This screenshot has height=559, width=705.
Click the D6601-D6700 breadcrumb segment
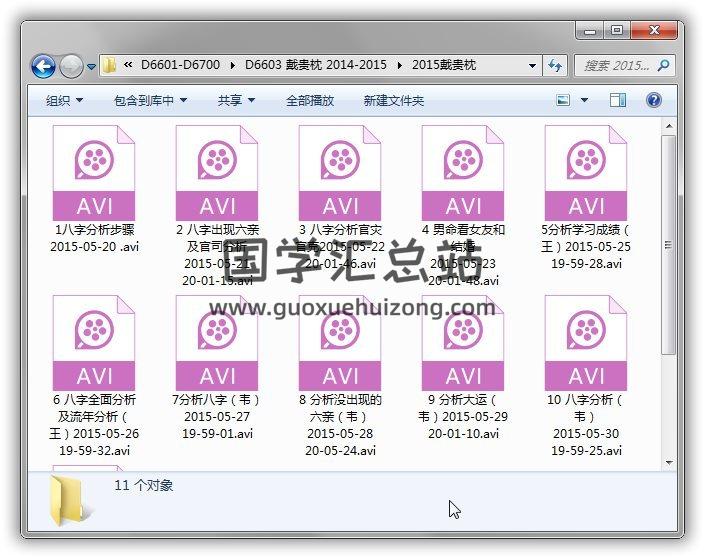point(179,66)
